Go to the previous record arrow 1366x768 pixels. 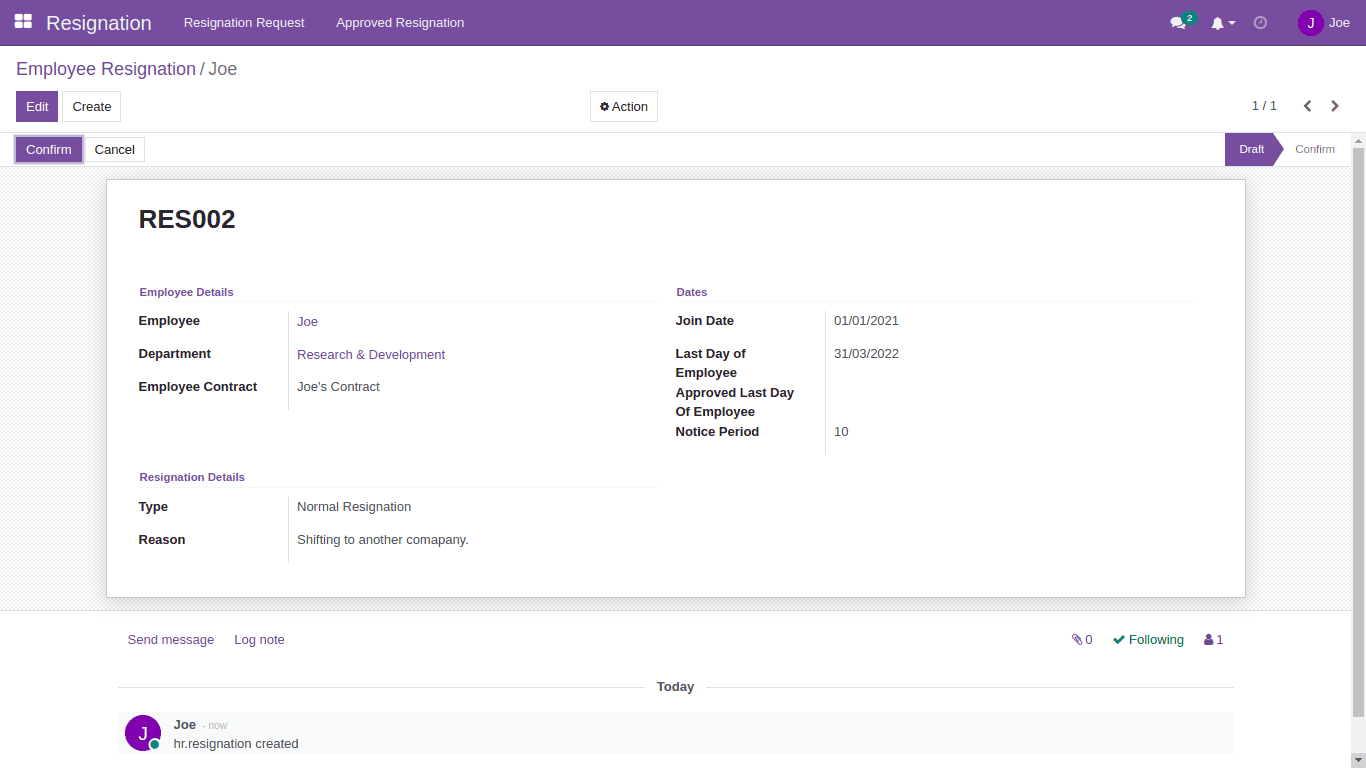tap(1306, 105)
